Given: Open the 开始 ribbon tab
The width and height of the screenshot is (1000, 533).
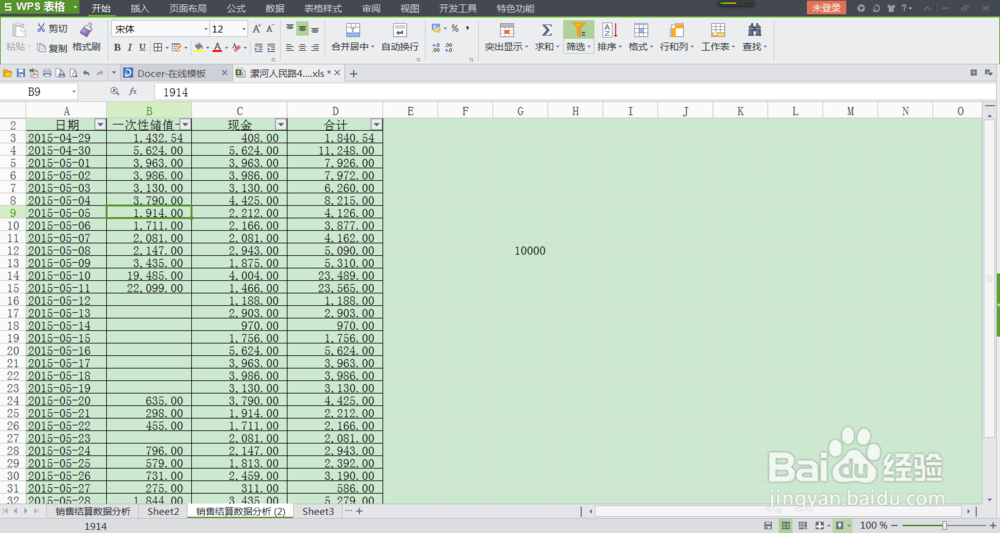Looking at the screenshot, I should click(x=101, y=8).
